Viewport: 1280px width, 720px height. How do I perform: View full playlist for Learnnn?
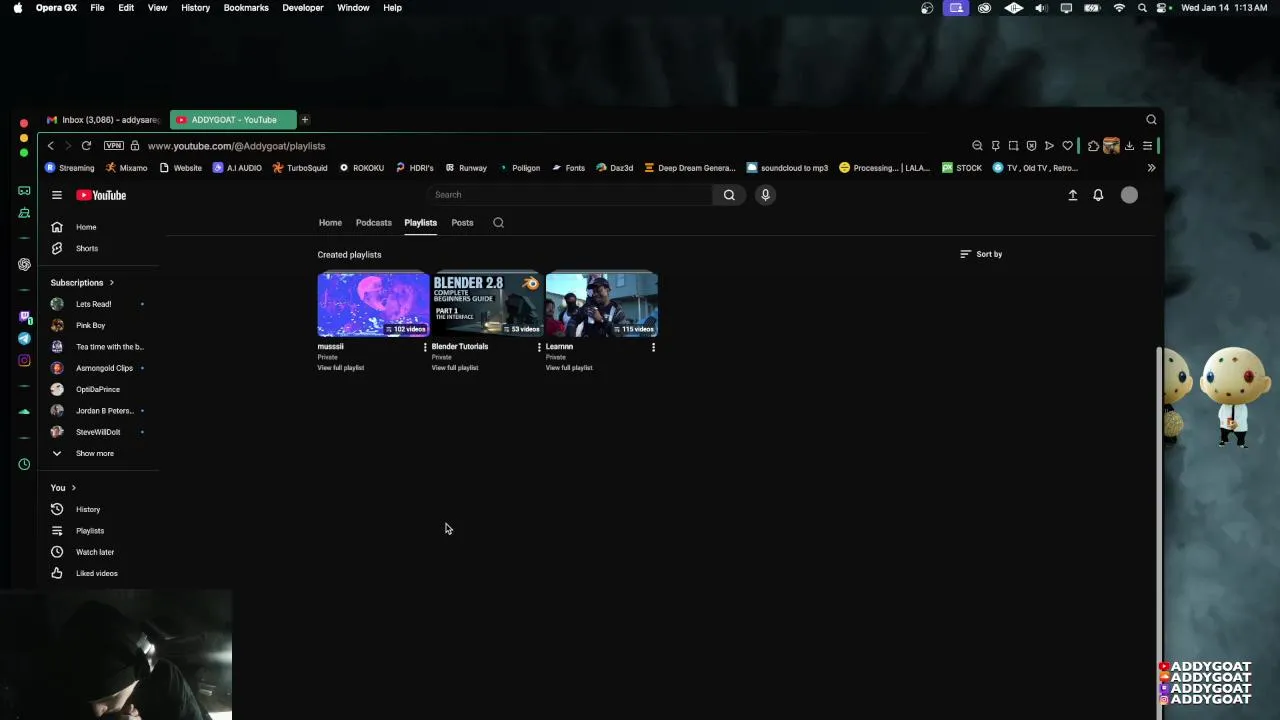(x=569, y=368)
